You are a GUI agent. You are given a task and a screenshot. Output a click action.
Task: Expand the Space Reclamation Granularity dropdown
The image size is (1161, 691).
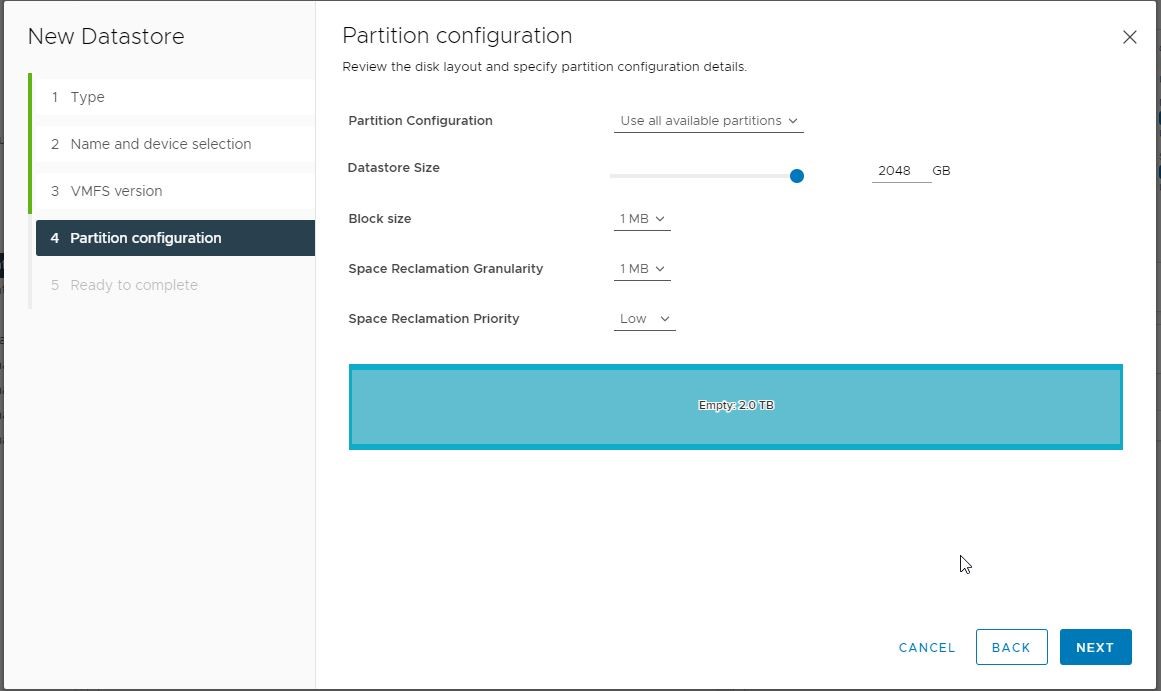(x=641, y=268)
